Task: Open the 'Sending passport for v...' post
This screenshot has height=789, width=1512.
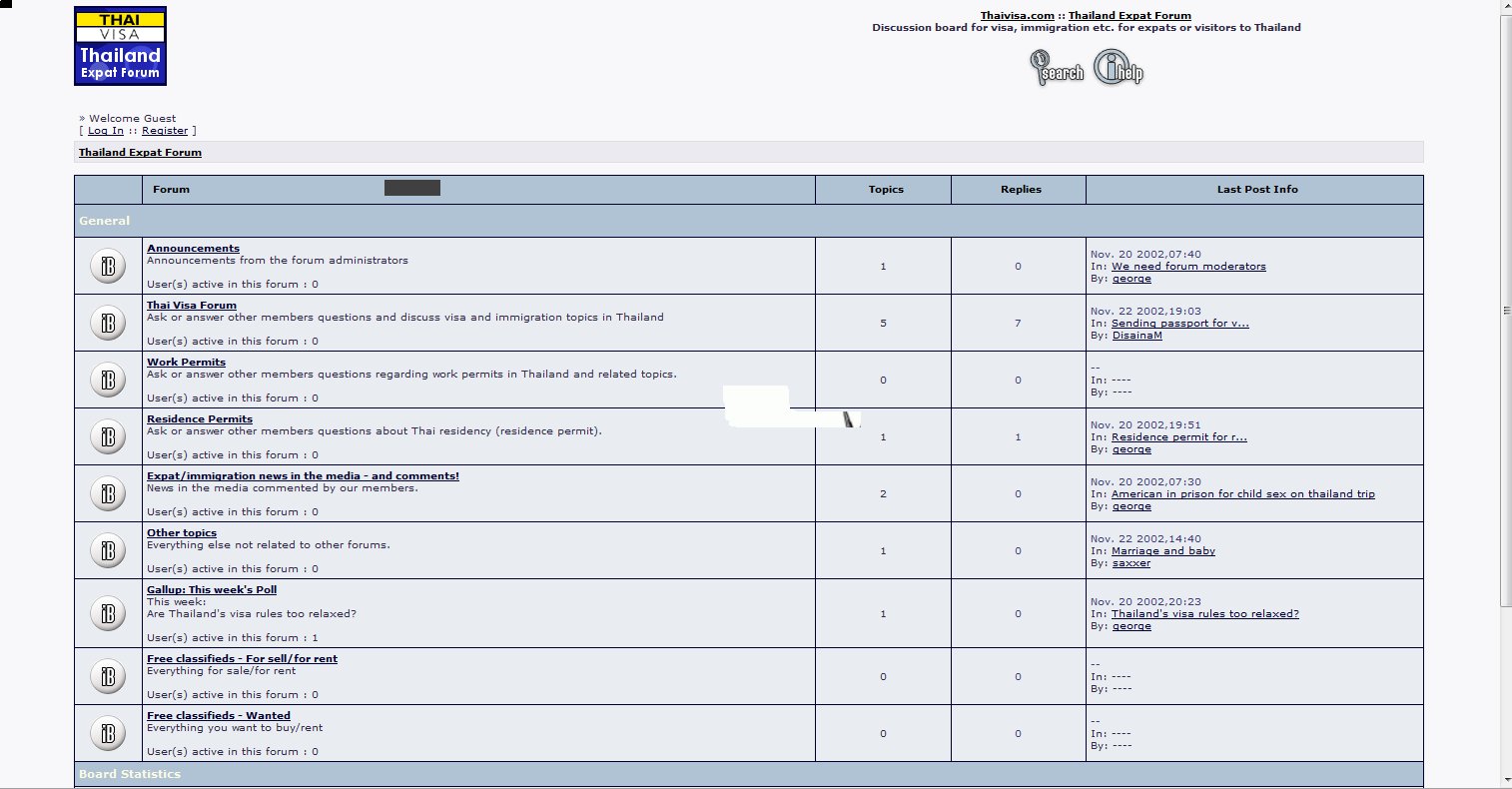Action: coord(1180,324)
